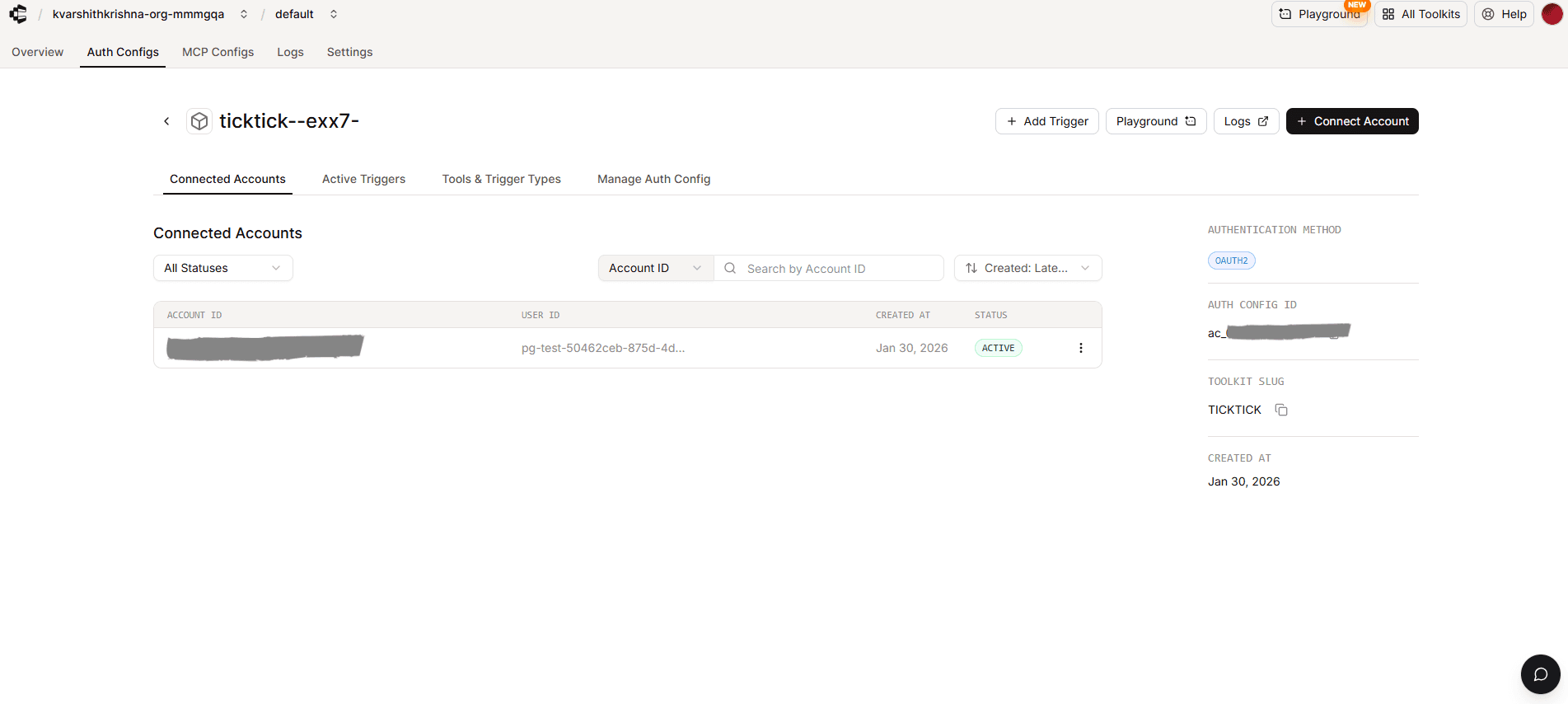
Task: Switch to Active Triggers sub-tab
Action: click(363, 179)
